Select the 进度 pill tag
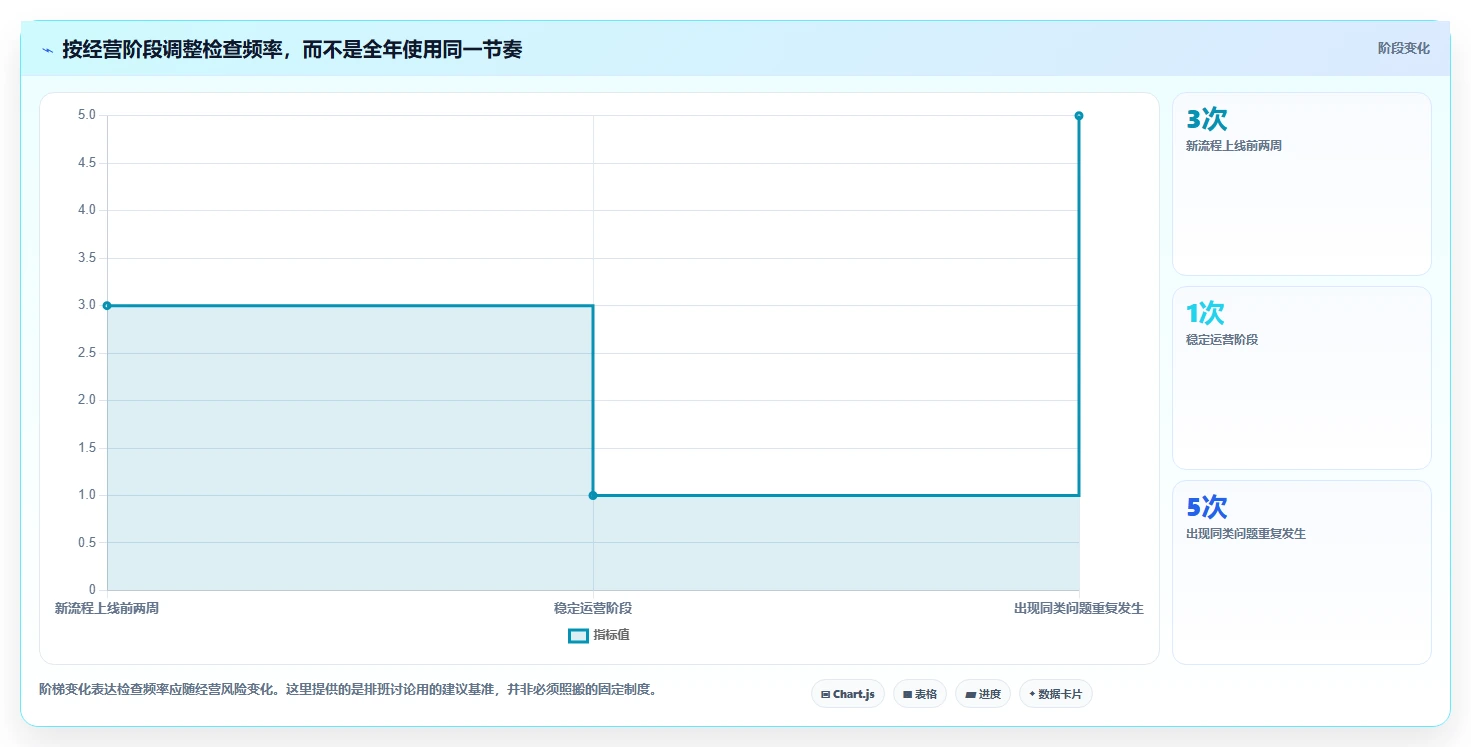The height and width of the screenshot is (747, 1471). (x=983, y=694)
